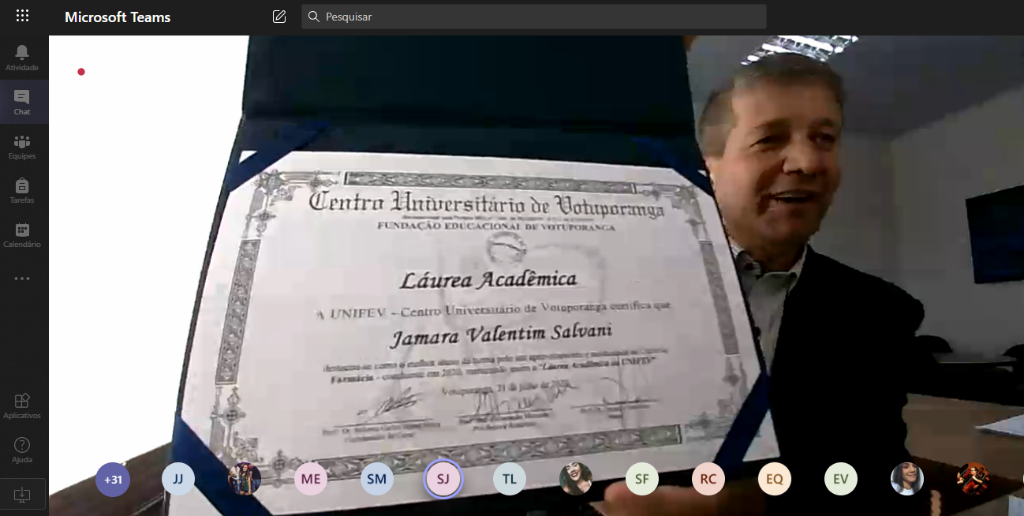Select highlighted participant avatar SJ

443,479
